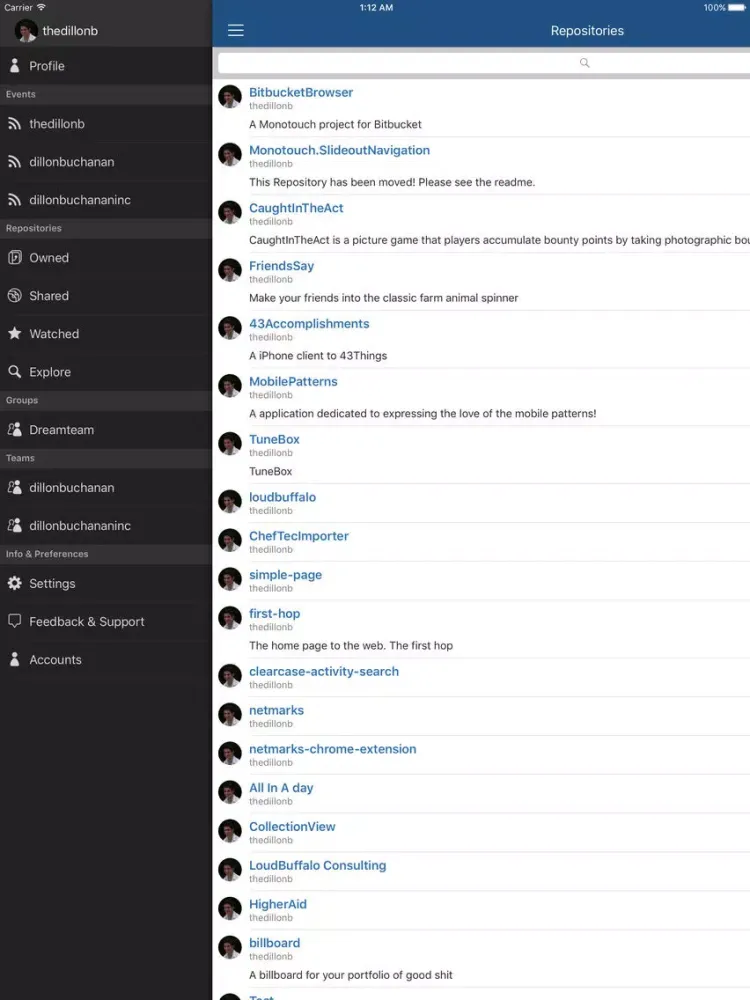The width and height of the screenshot is (750, 1000).
Task: Open the Monotouch.SlideoutNavigation repo avatar
Action: coord(229,154)
